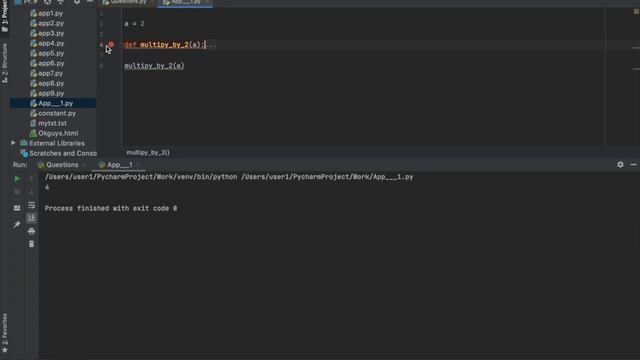Hide the Run tool window with minus
Viewport: 640px width, 360px height.
pyautogui.click(x=633, y=164)
